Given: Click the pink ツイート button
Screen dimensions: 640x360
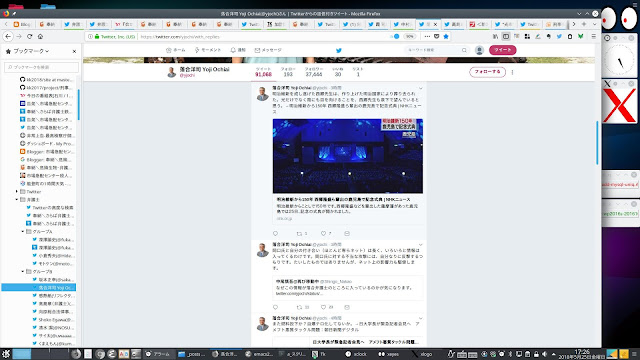Looking at the screenshot, I should click(x=502, y=50).
